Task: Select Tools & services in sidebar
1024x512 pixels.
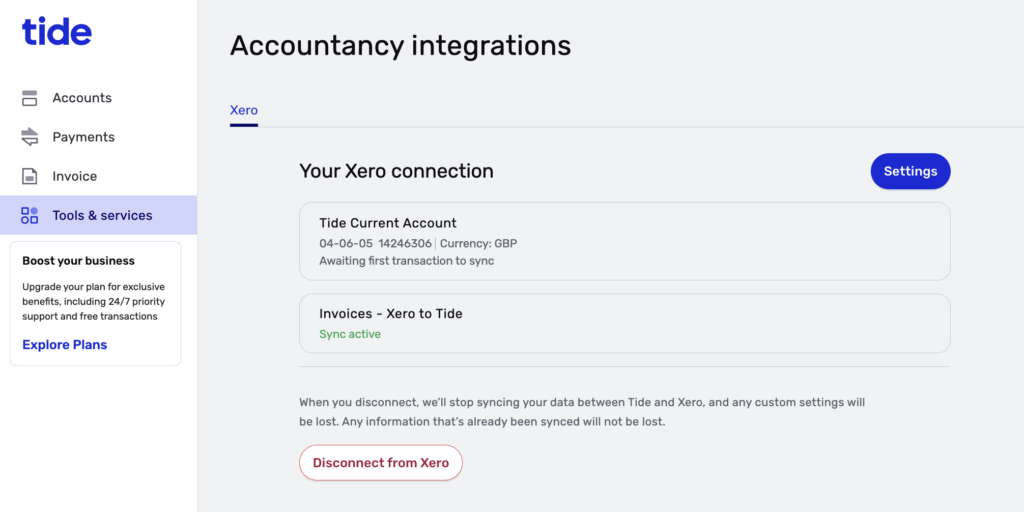Action: click(98, 216)
